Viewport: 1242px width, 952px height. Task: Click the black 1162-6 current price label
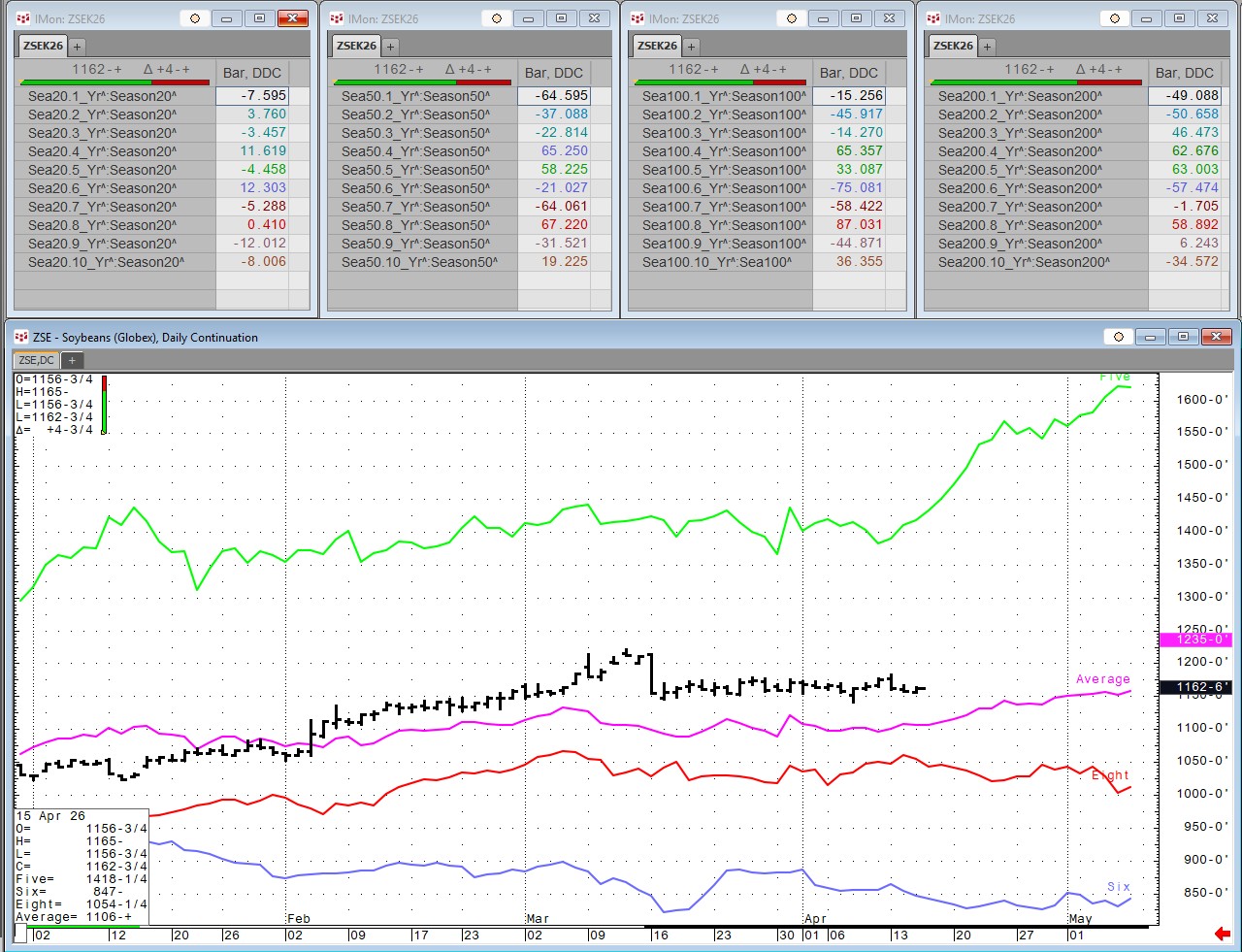[1195, 687]
